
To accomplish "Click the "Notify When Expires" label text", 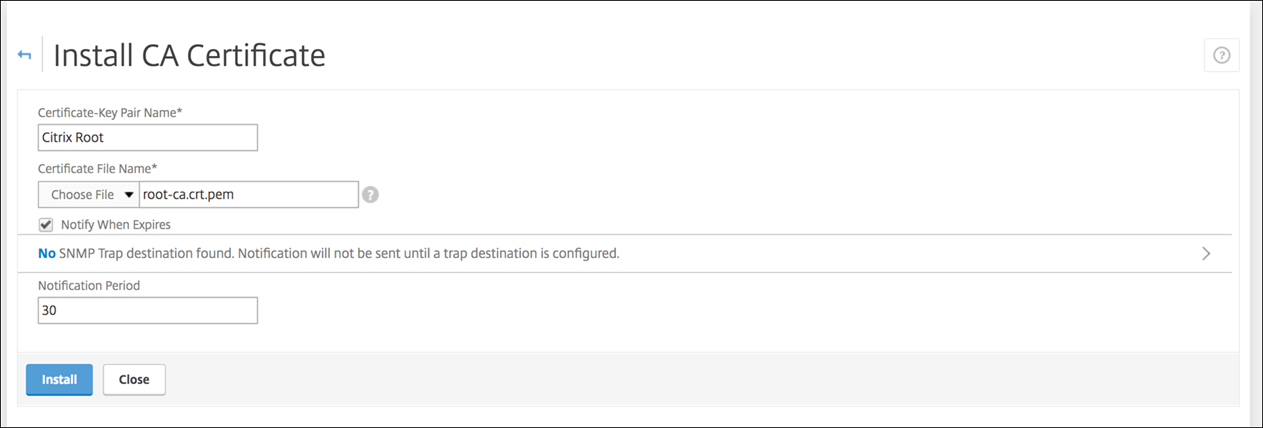I will coord(115,225).
